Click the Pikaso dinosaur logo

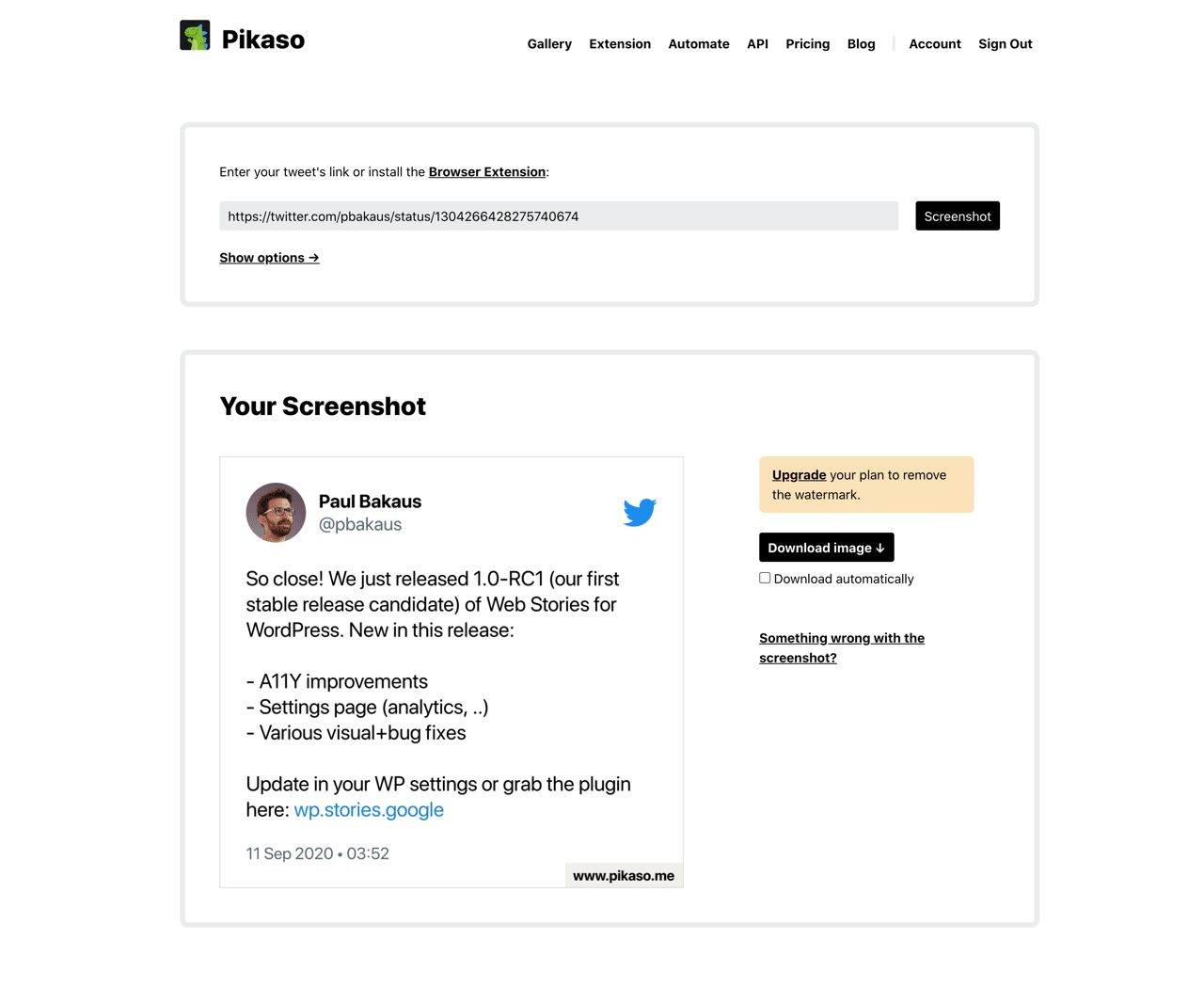click(195, 34)
